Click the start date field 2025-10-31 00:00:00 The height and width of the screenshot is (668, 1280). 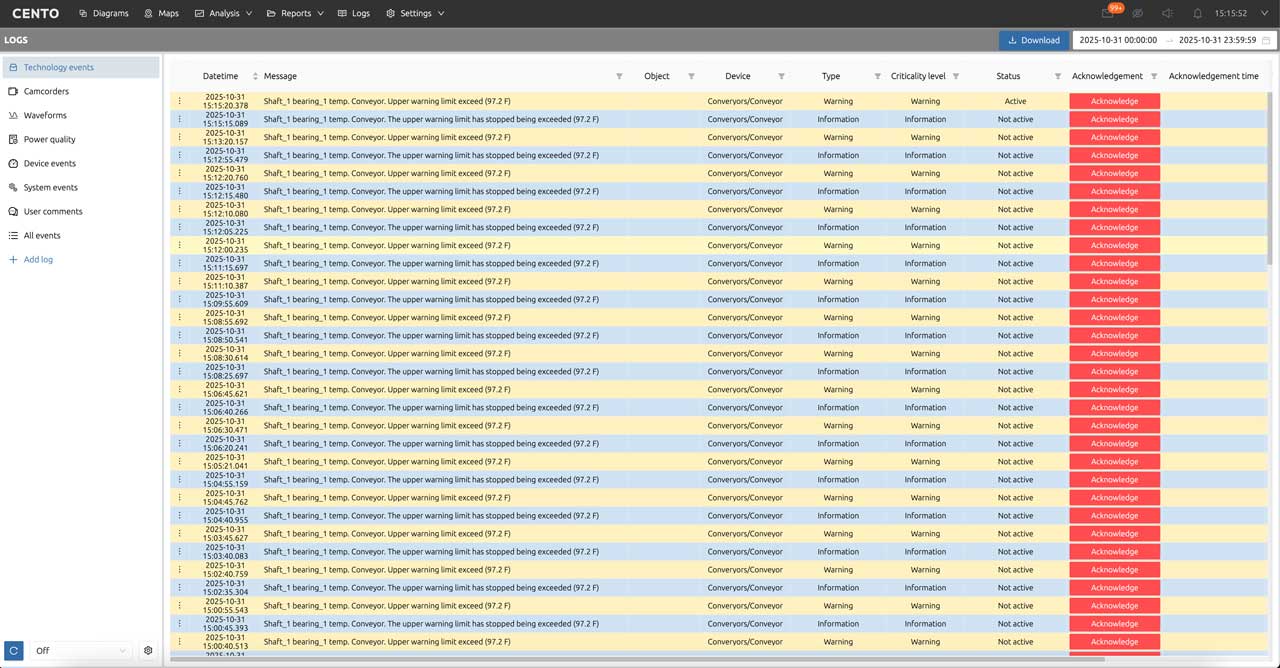[1118, 40]
